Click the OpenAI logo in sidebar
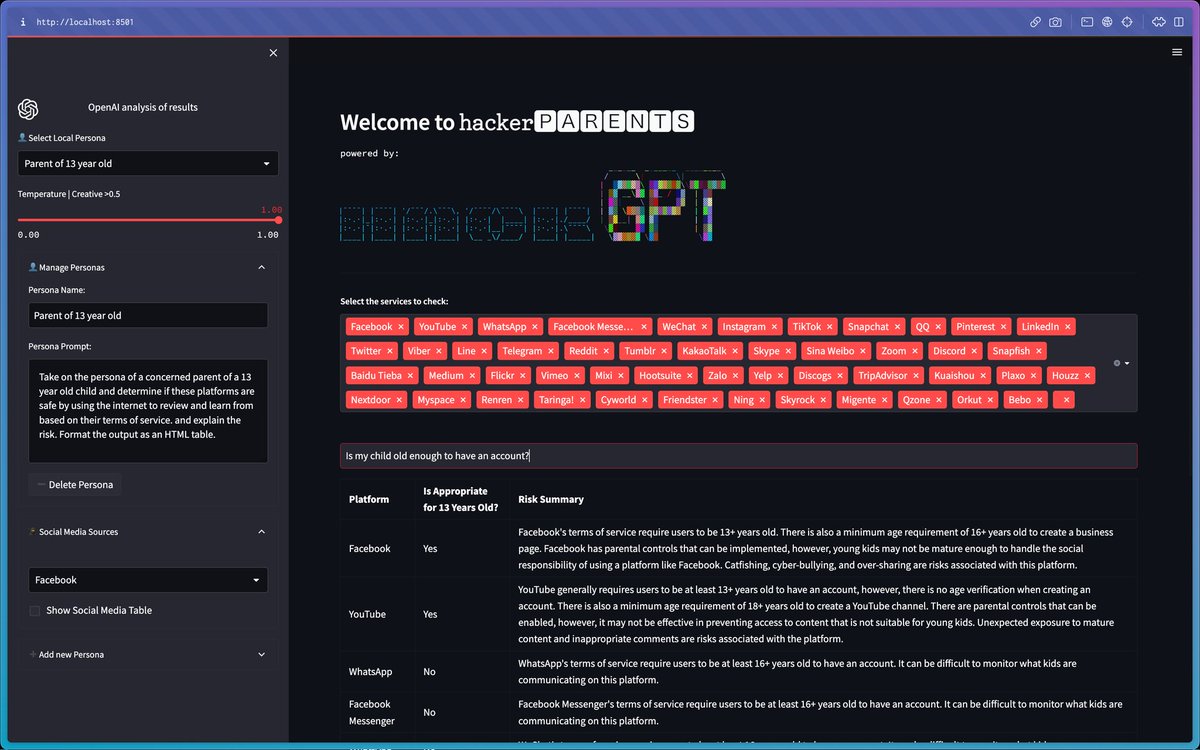This screenshot has width=1200, height=750. 28,109
